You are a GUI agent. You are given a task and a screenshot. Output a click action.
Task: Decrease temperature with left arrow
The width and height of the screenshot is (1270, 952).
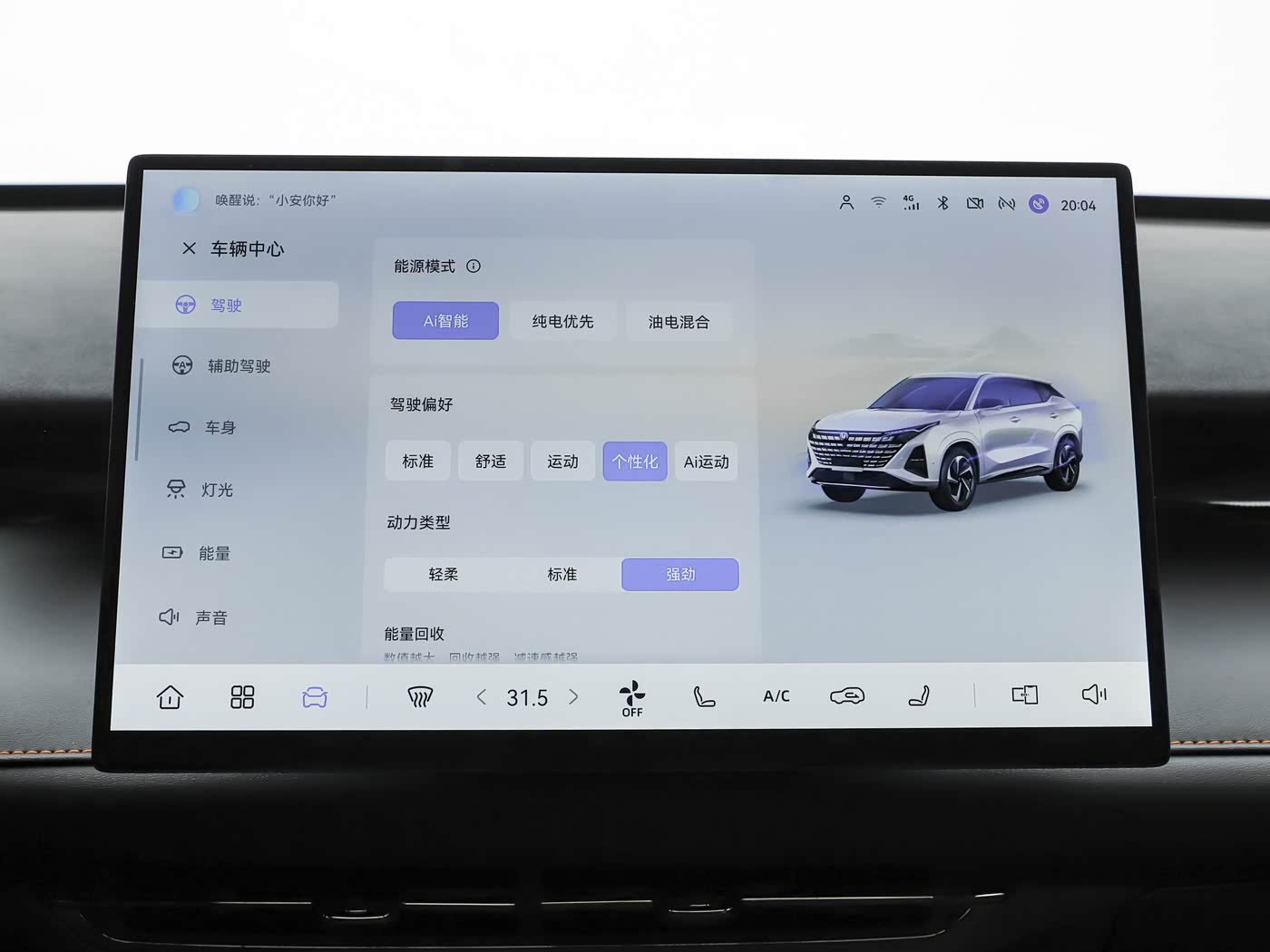(482, 697)
